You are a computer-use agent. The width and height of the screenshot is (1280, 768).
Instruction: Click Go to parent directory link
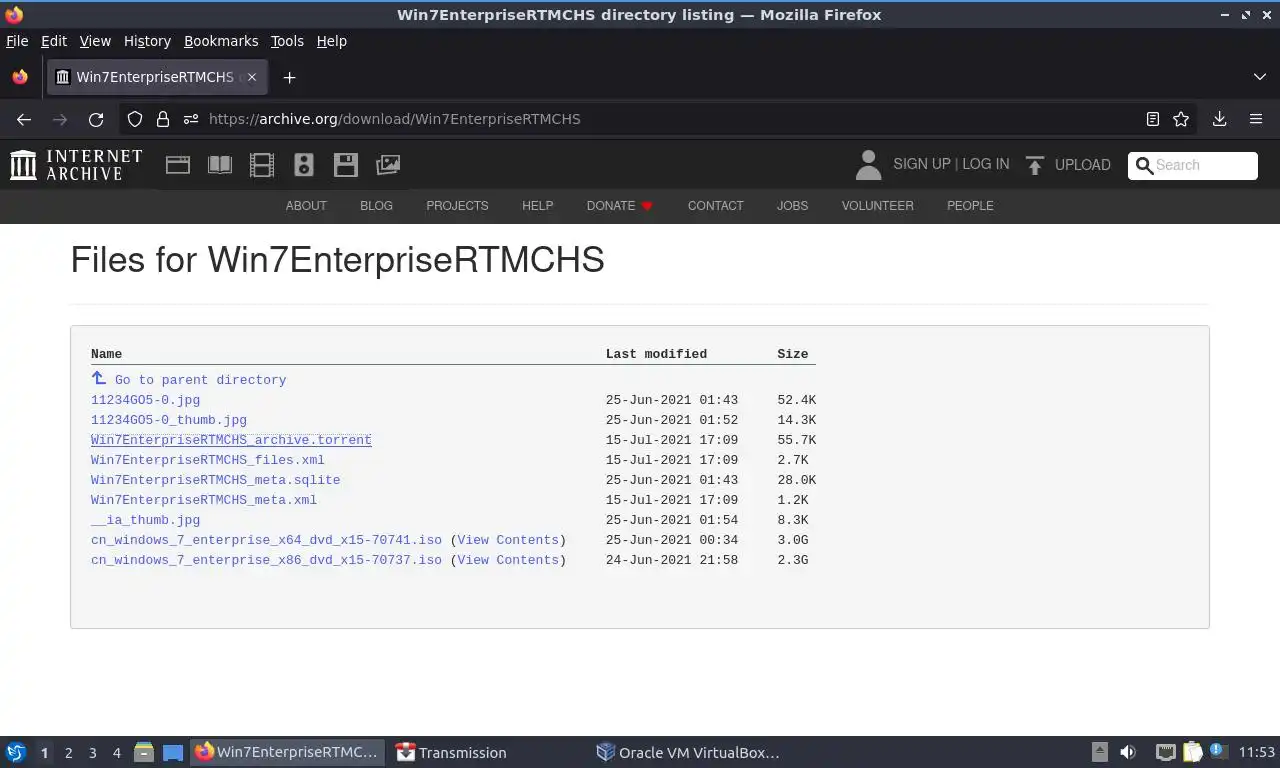click(x=200, y=380)
